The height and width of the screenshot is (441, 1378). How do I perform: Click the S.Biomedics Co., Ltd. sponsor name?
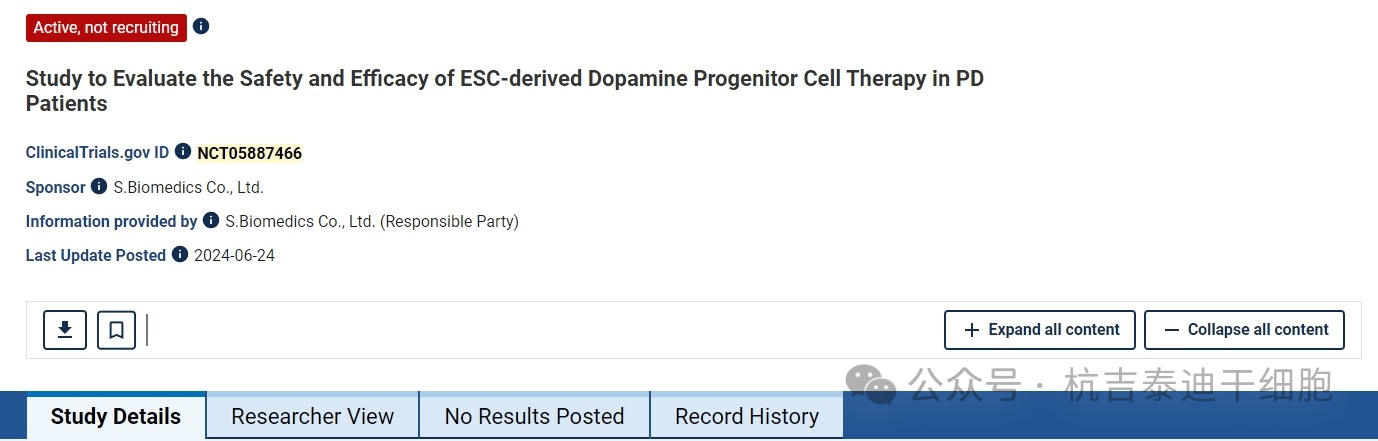[x=188, y=187]
